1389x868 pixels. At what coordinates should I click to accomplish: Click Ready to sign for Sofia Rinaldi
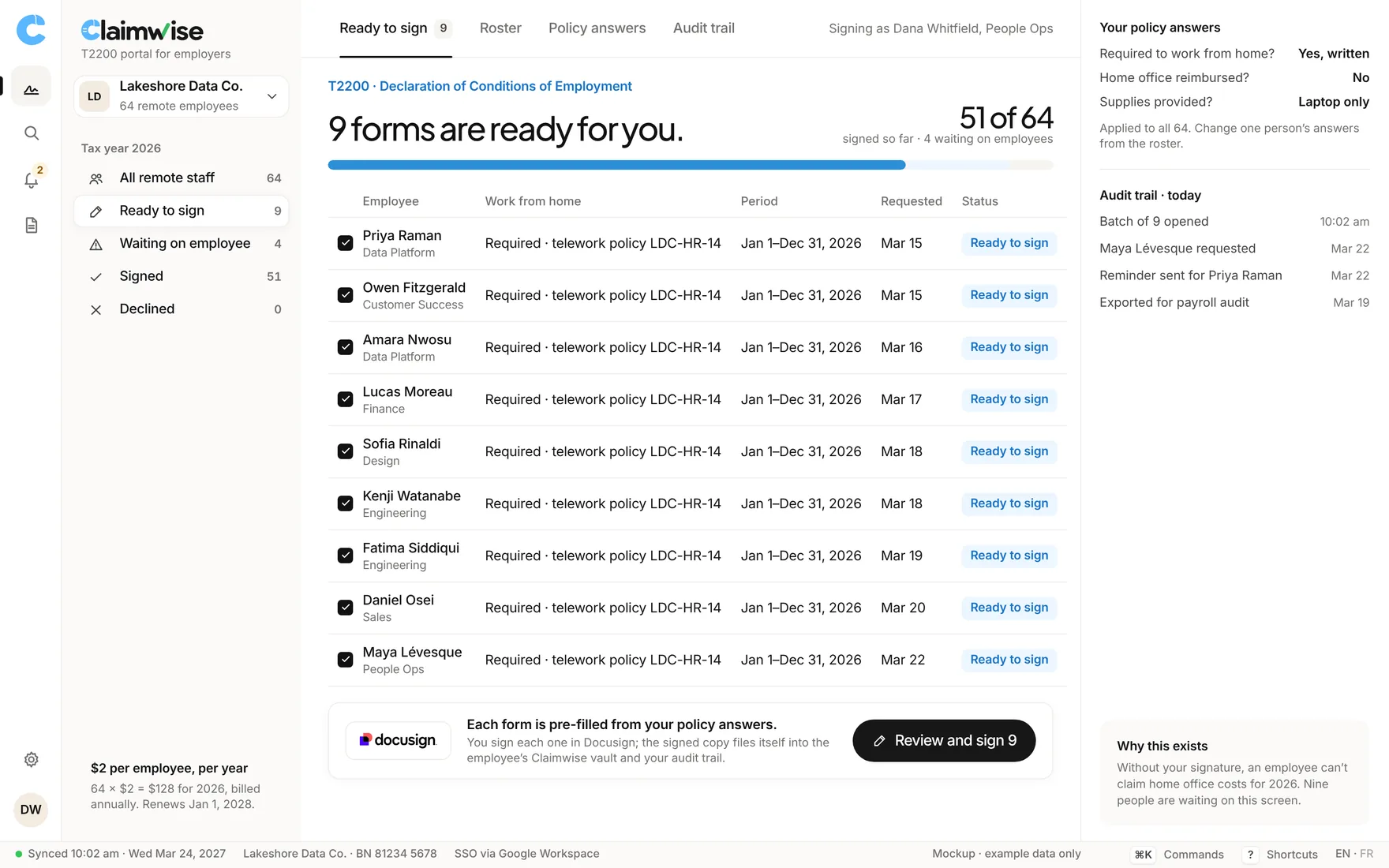1009,451
